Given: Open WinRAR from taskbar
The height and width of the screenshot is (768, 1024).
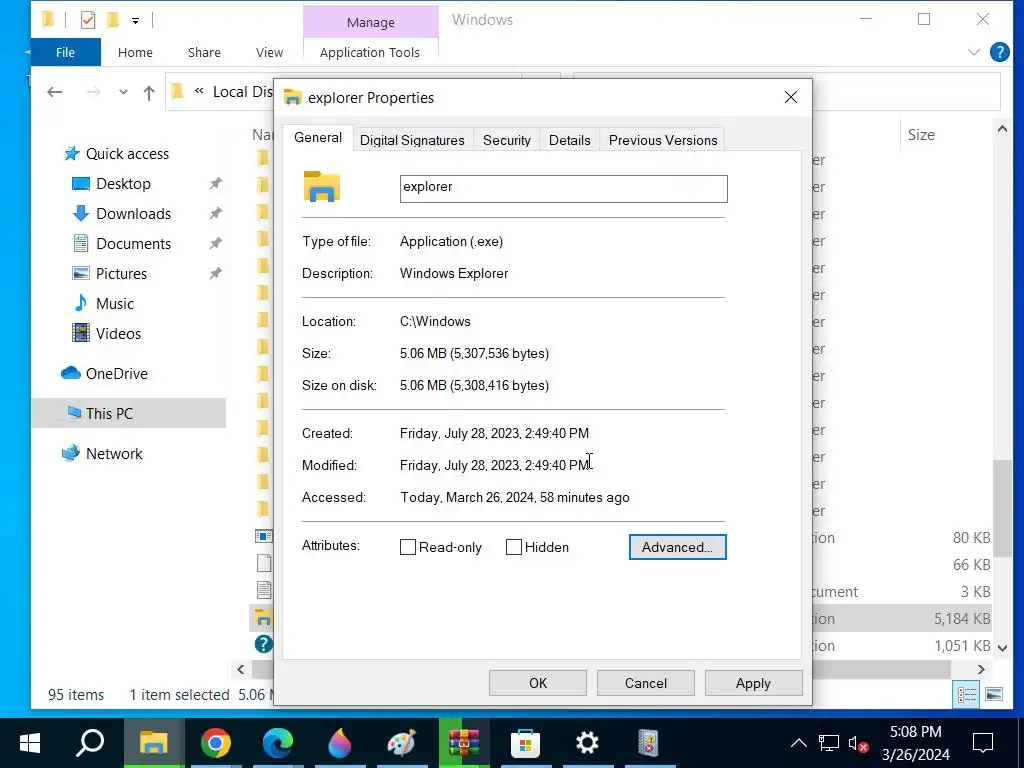Looking at the screenshot, I should tap(464, 743).
